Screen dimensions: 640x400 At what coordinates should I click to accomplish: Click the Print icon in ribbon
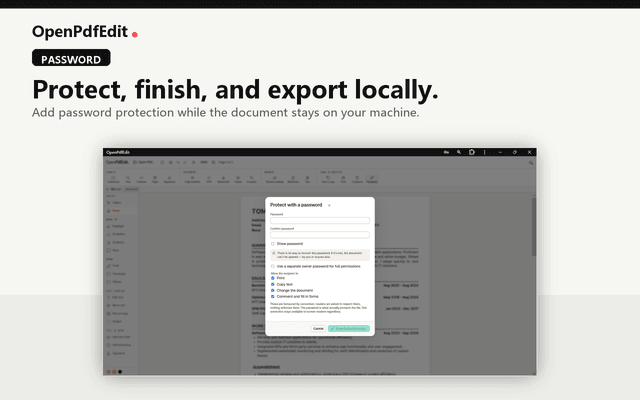[343, 180]
